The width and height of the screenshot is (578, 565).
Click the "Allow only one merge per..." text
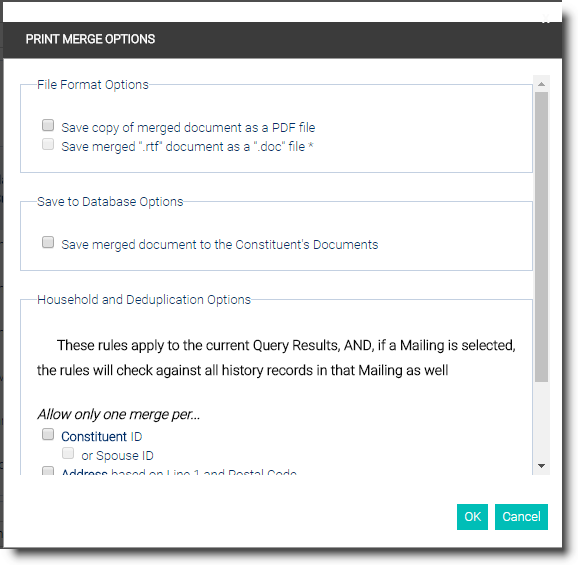(118, 415)
